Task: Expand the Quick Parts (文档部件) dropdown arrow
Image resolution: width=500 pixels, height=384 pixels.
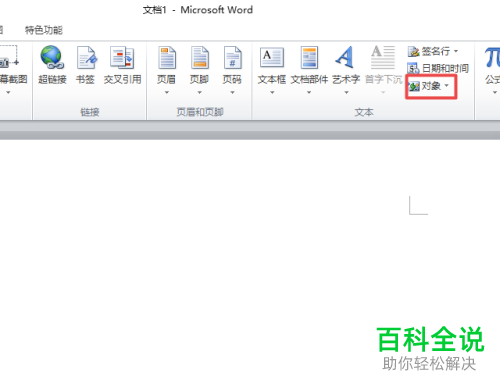Action: (x=309, y=92)
